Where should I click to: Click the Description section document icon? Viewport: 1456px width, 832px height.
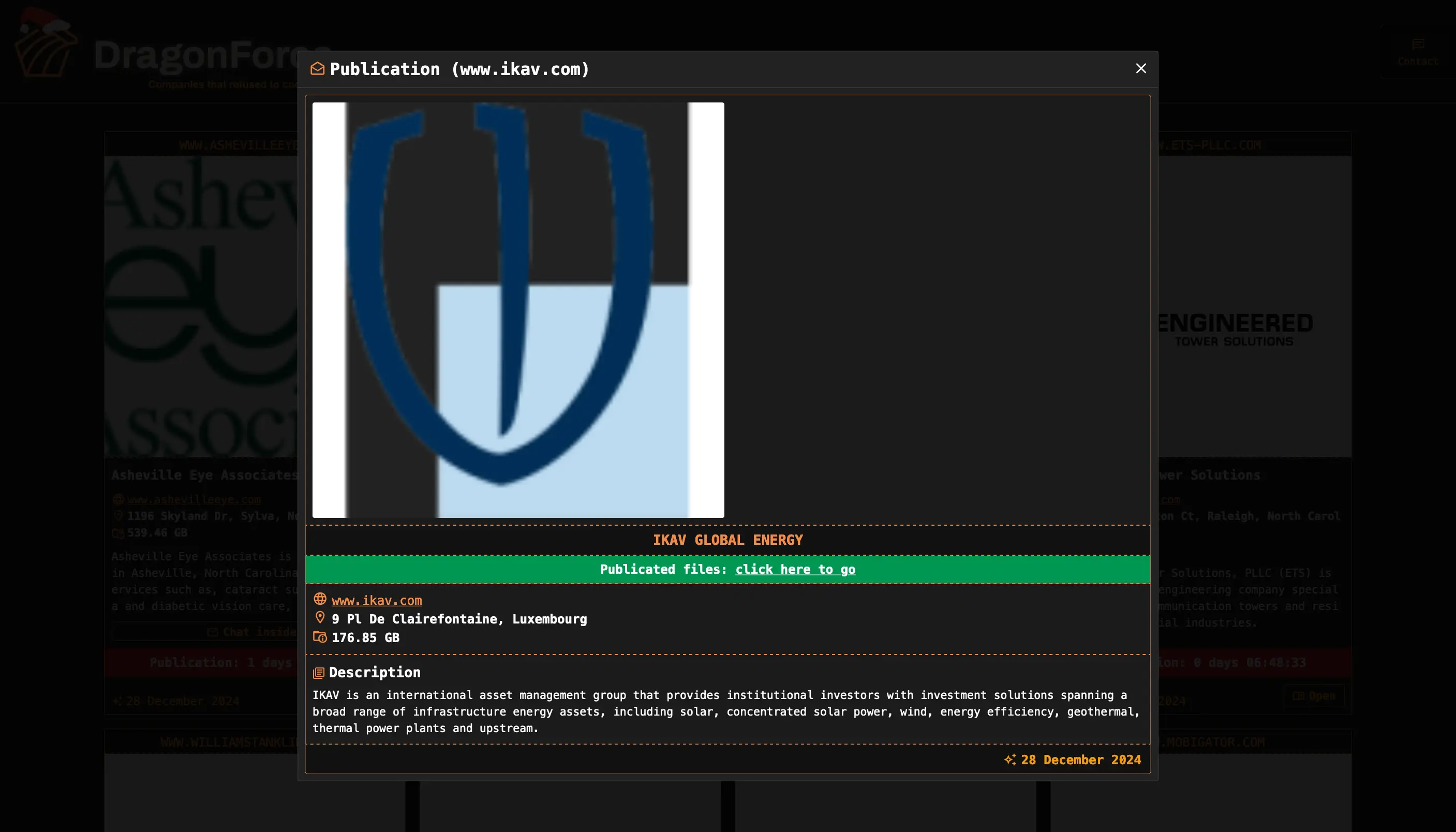tap(319, 673)
